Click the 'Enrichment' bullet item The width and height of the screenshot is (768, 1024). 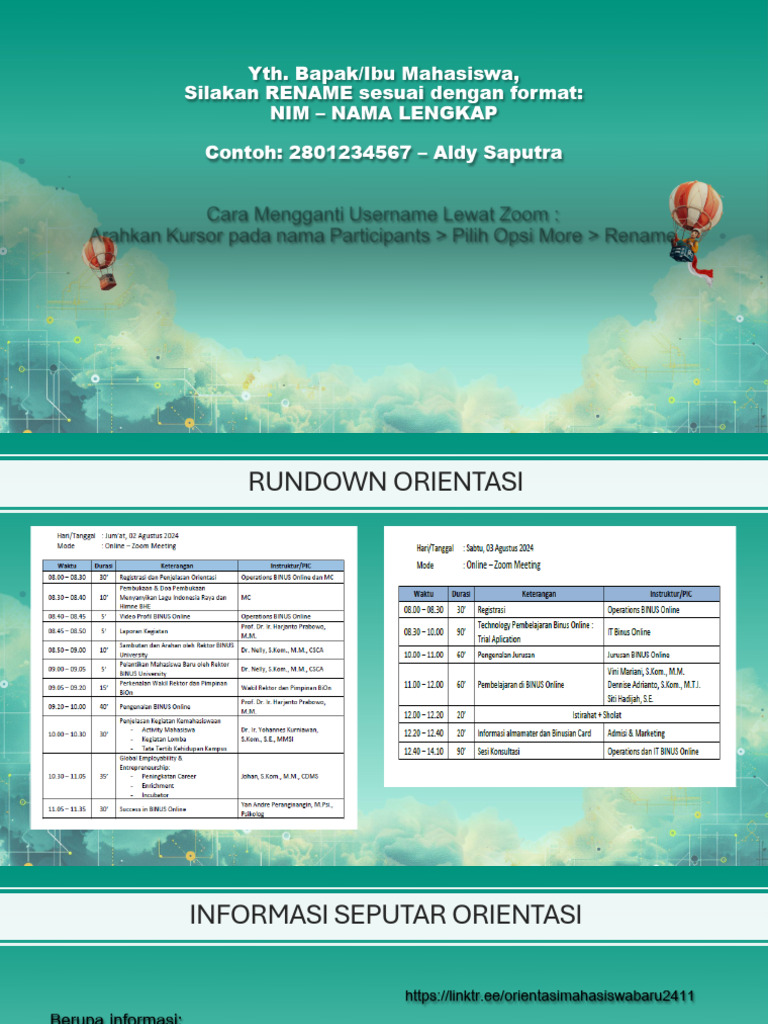tap(158, 786)
